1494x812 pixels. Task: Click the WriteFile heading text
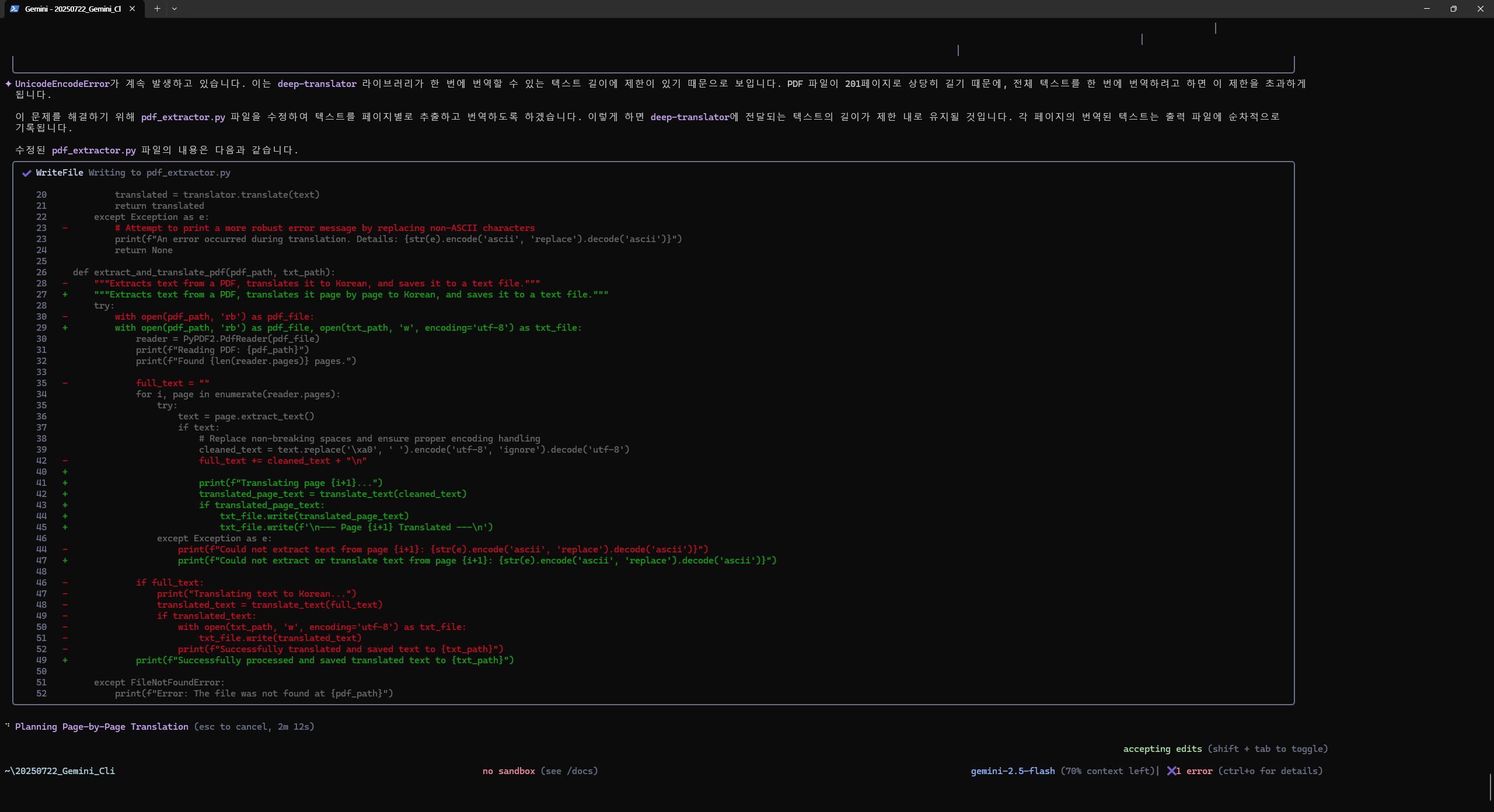pos(59,173)
